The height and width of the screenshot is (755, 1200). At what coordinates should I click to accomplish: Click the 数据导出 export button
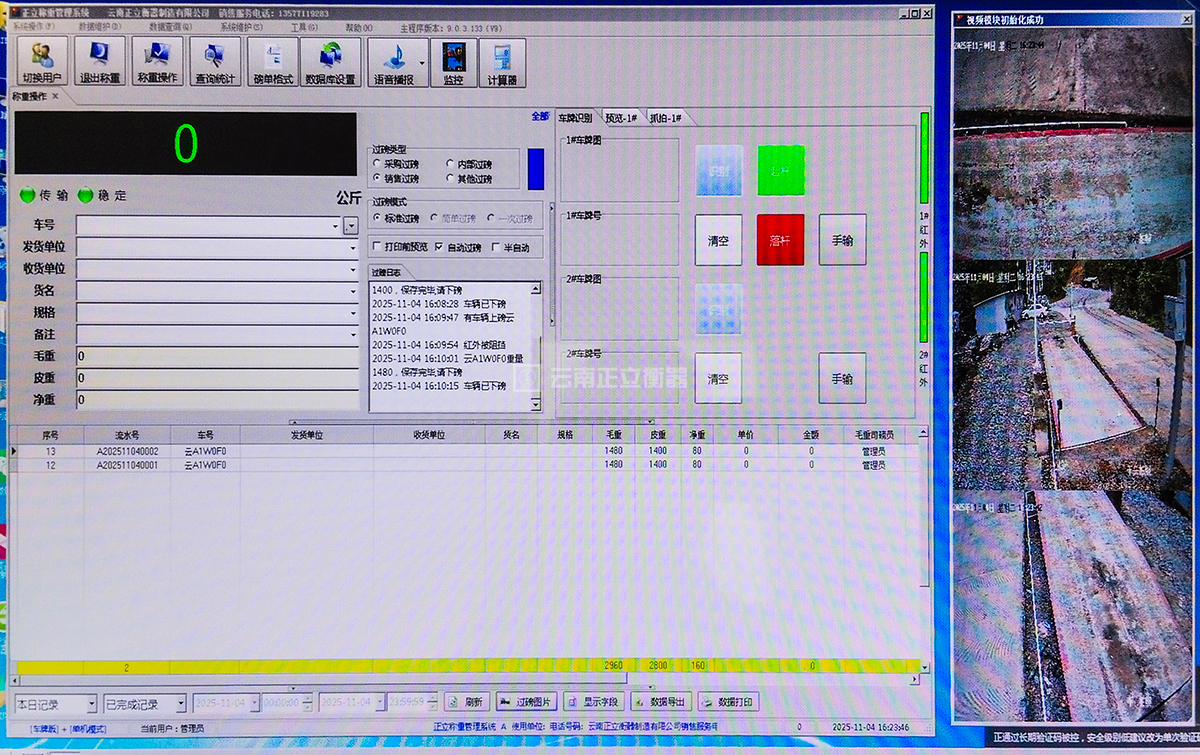(x=661, y=702)
